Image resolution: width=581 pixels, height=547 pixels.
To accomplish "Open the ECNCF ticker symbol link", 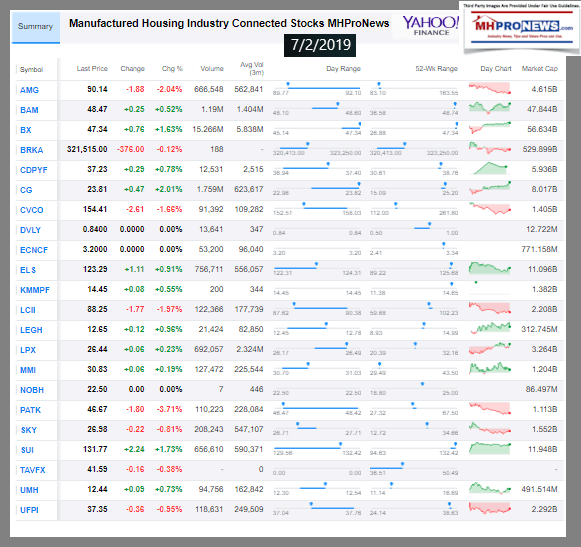I will [x=34, y=250].
